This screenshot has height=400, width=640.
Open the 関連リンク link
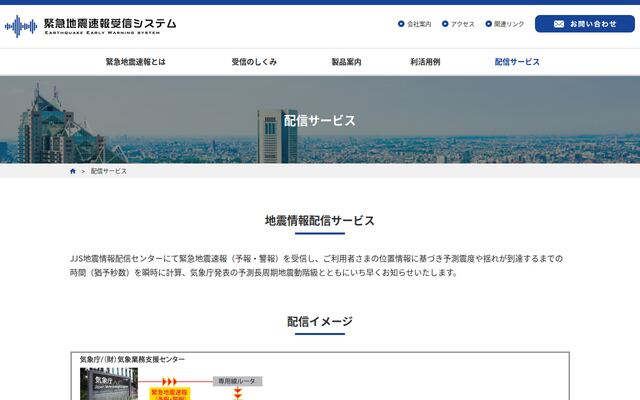click(509, 24)
